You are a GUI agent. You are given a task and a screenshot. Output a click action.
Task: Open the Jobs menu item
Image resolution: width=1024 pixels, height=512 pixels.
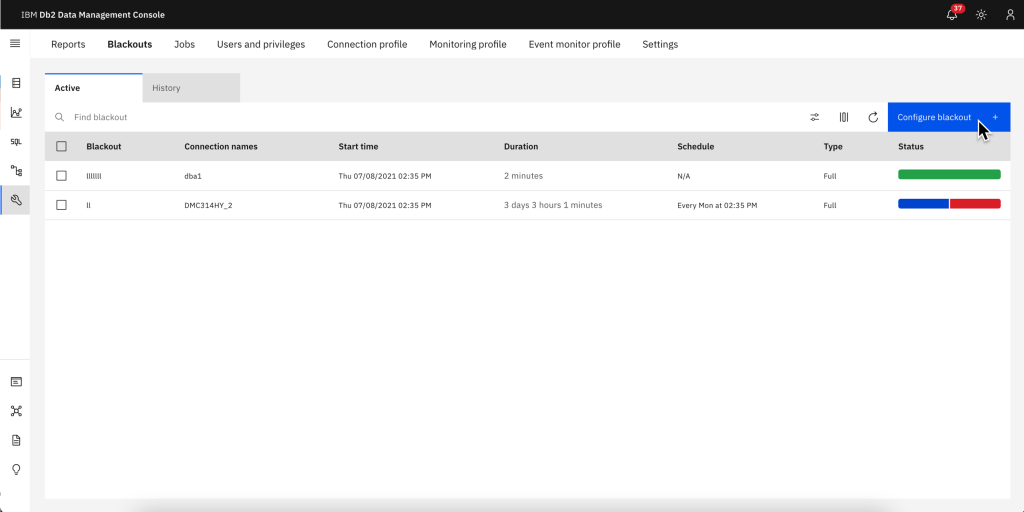pos(184,44)
